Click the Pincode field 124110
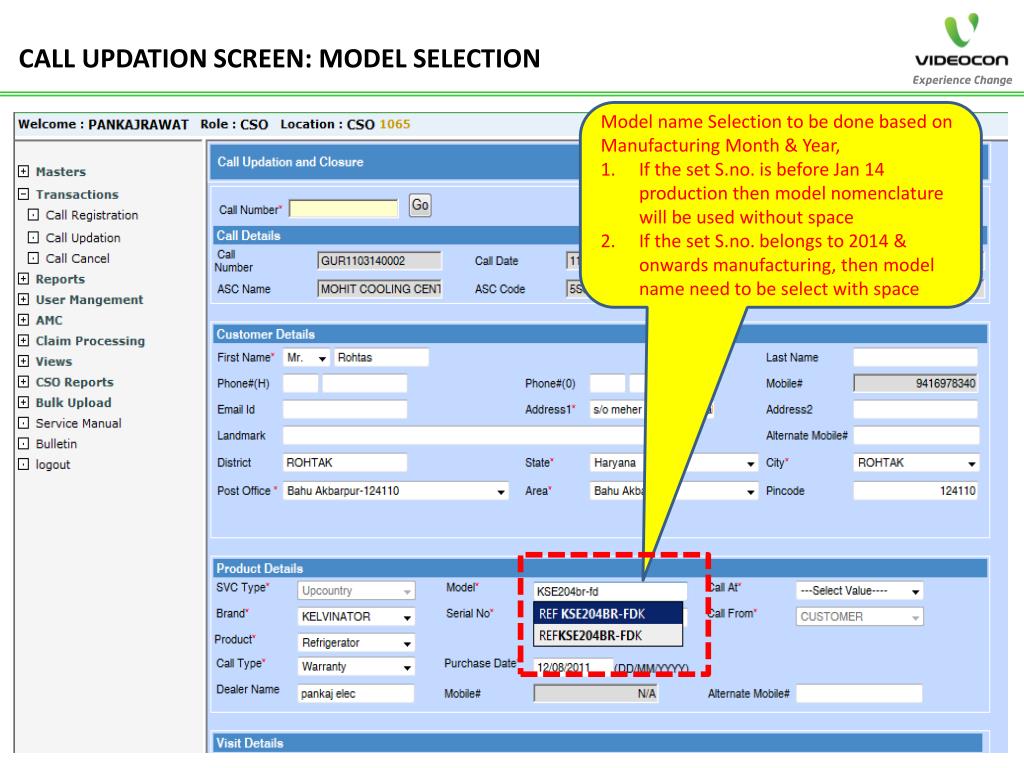The width and height of the screenshot is (1024, 768). point(915,491)
